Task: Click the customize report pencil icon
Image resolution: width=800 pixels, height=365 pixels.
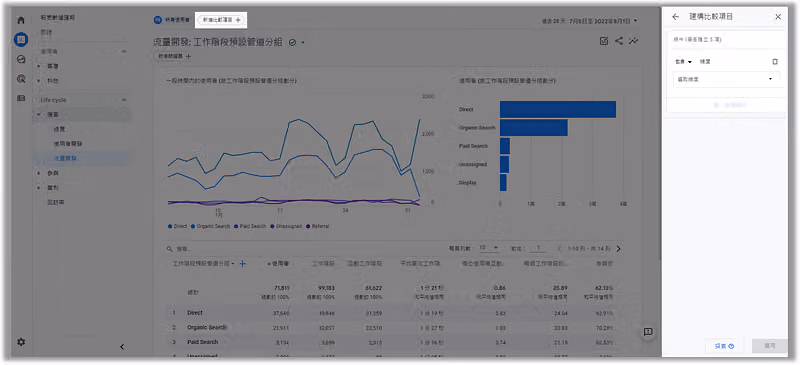Action: point(604,41)
